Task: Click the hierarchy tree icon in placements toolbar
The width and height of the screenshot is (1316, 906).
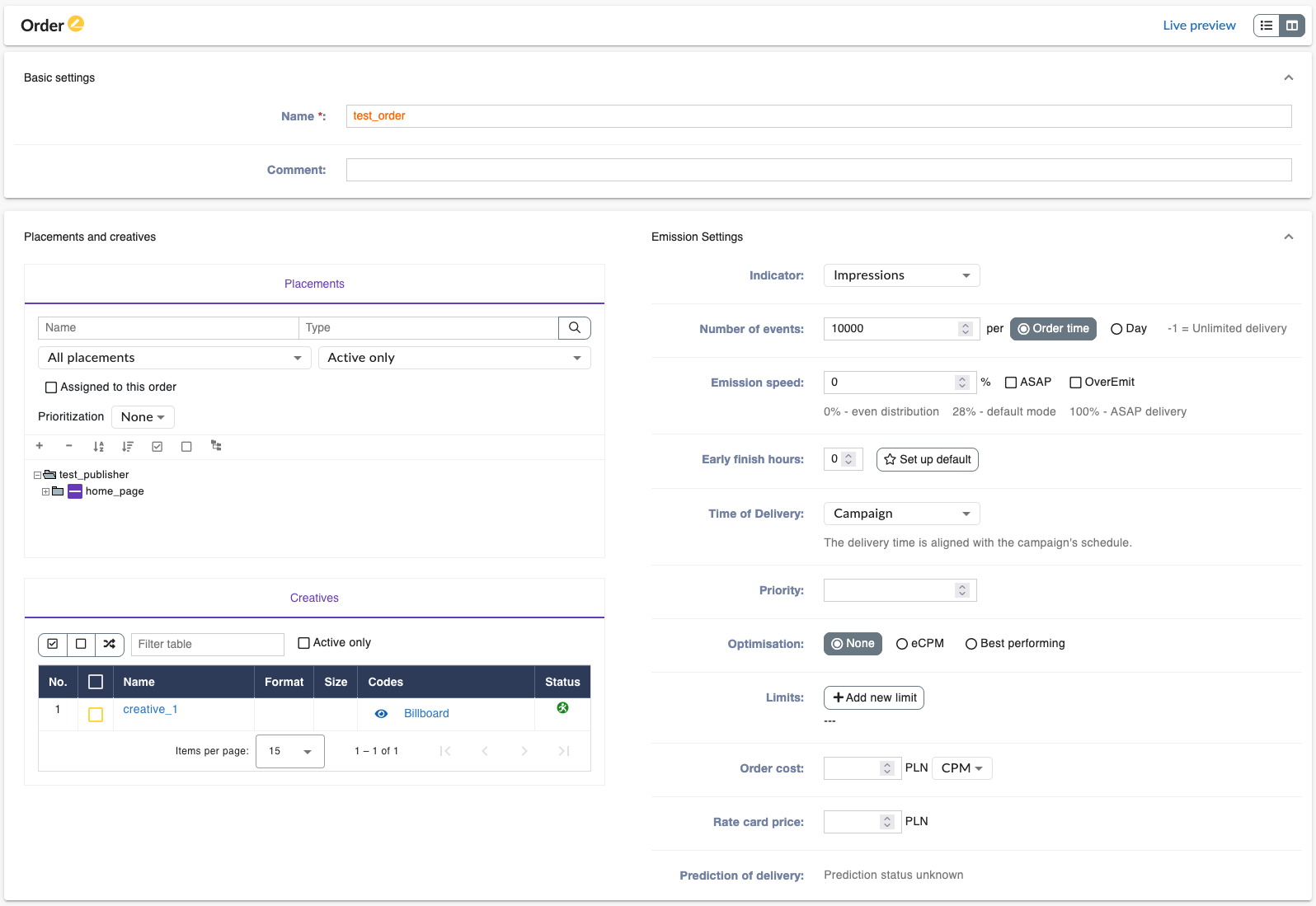Action: tap(216, 446)
